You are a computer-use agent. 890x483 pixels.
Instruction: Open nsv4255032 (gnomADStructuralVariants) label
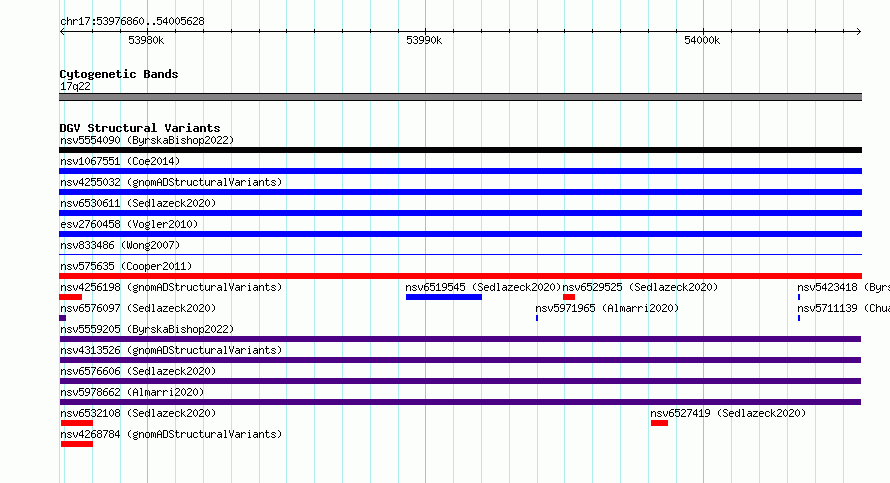coord(171,182)
